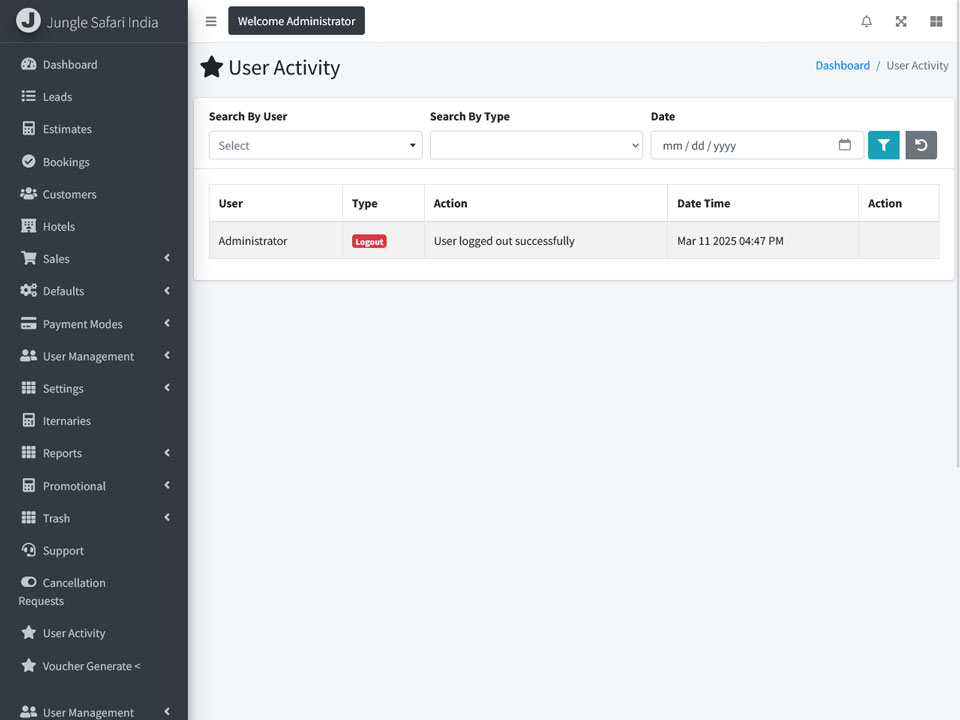The height and width of the screenshot is (720, 960).
Task: Expand the Sales submenu chevron
Action: point(167,258)
